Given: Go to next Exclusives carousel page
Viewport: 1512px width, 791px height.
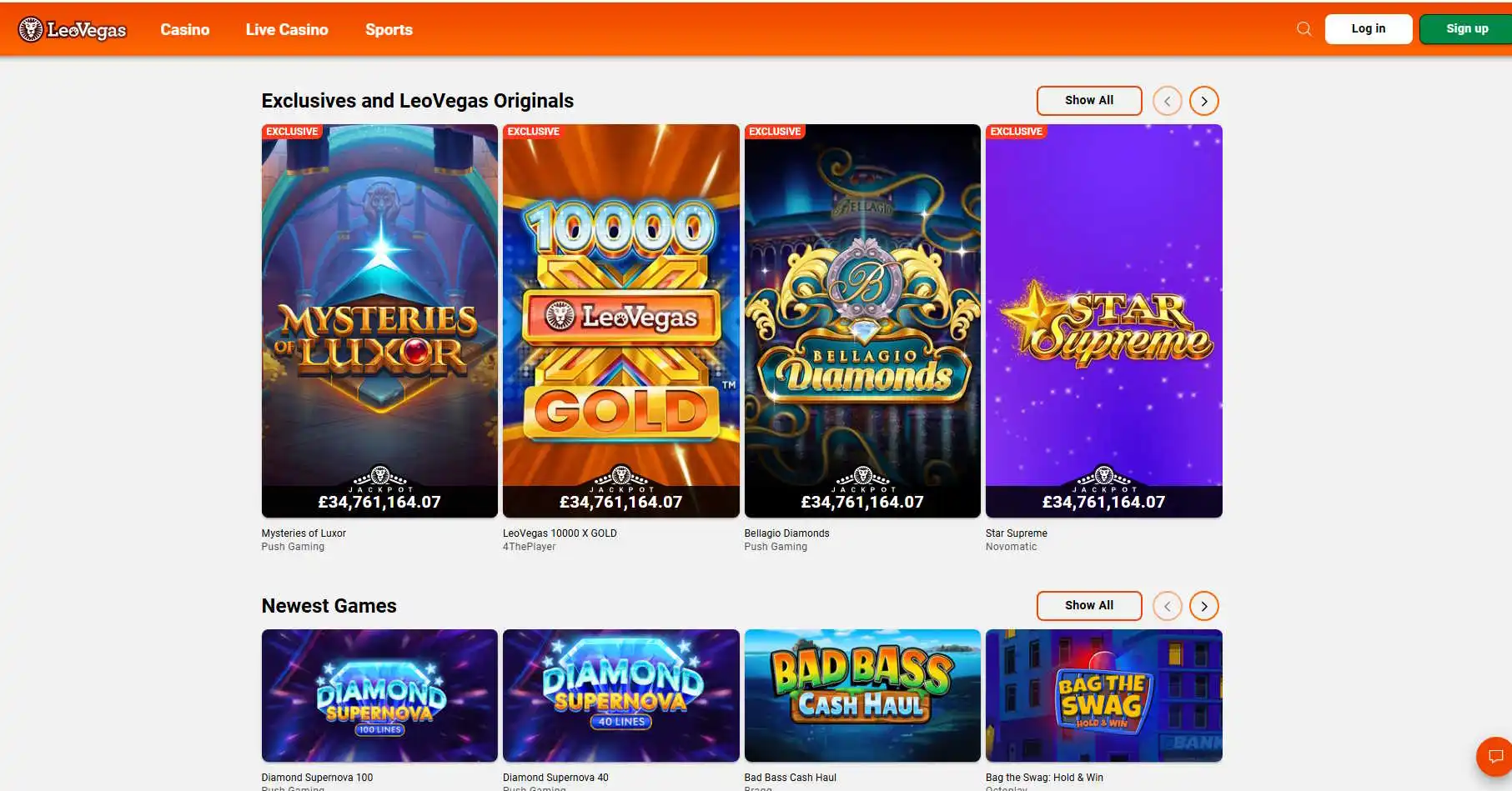Looking at the screenshot, I should point(1203,101).
